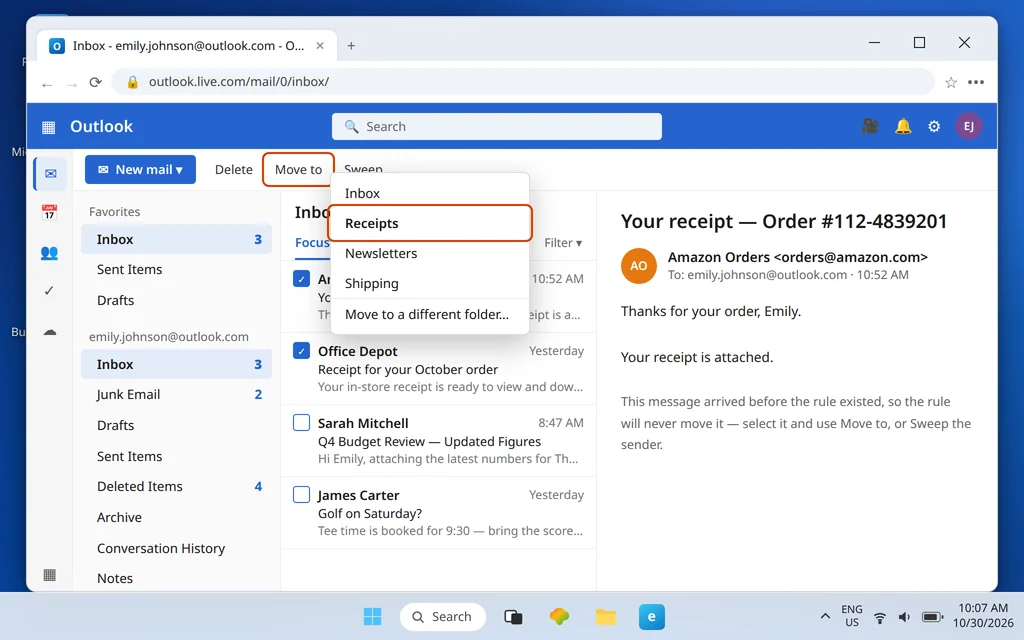Choose Shipping in Move to menu

point(430,283)
